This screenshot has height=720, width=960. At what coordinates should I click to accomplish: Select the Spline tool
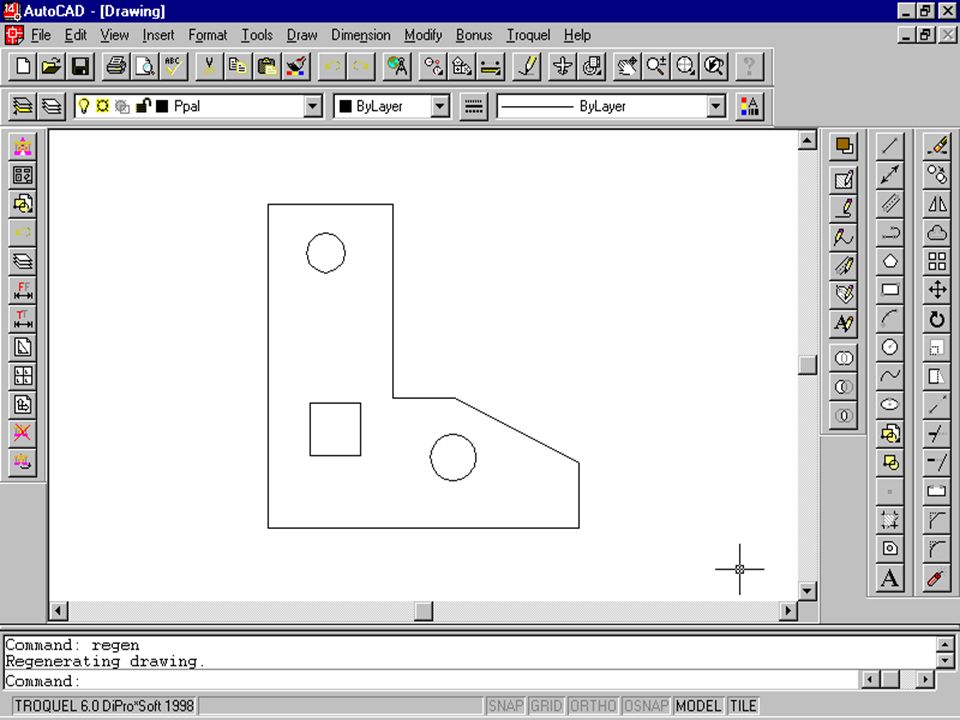point(890,375)
